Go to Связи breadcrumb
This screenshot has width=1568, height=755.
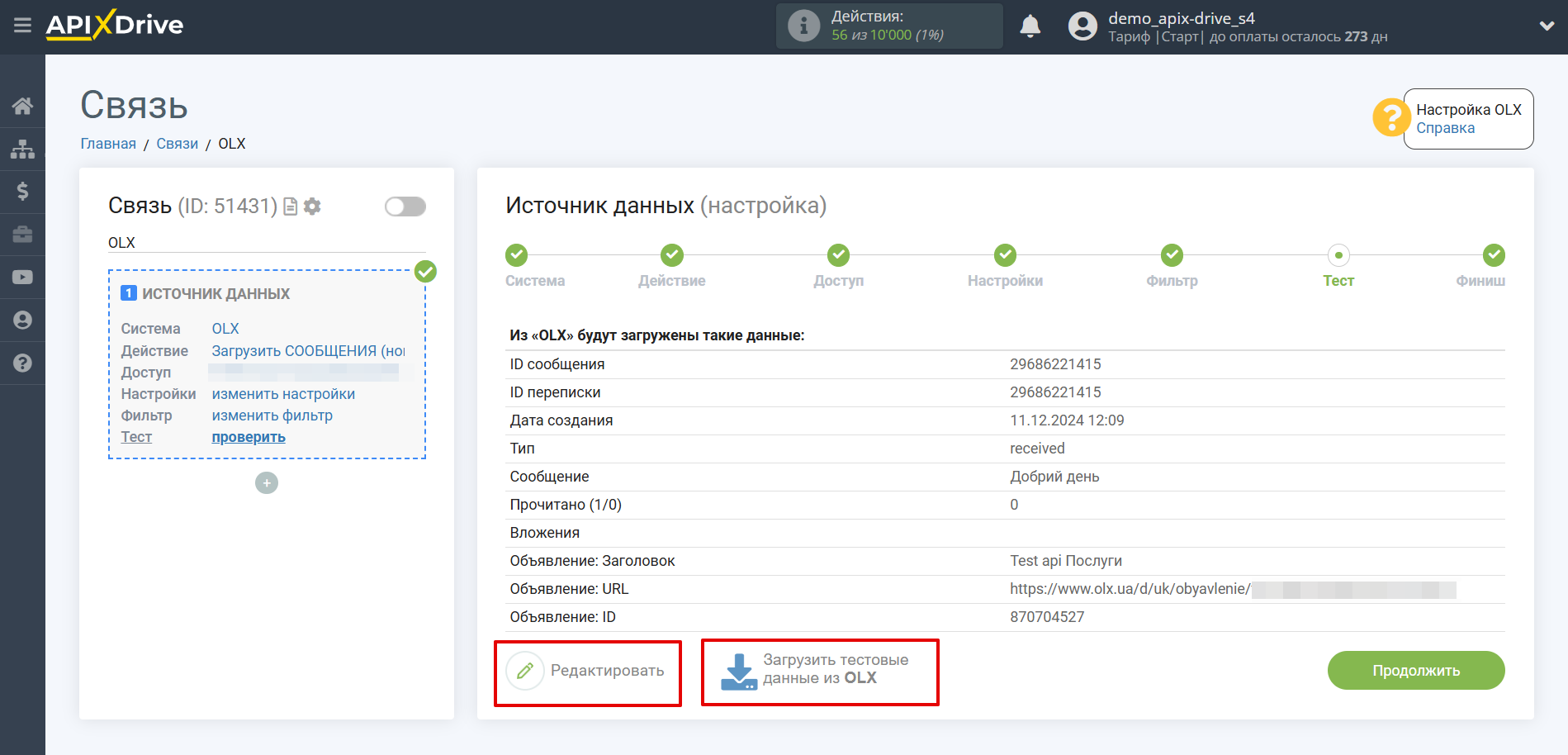(178, 144)
